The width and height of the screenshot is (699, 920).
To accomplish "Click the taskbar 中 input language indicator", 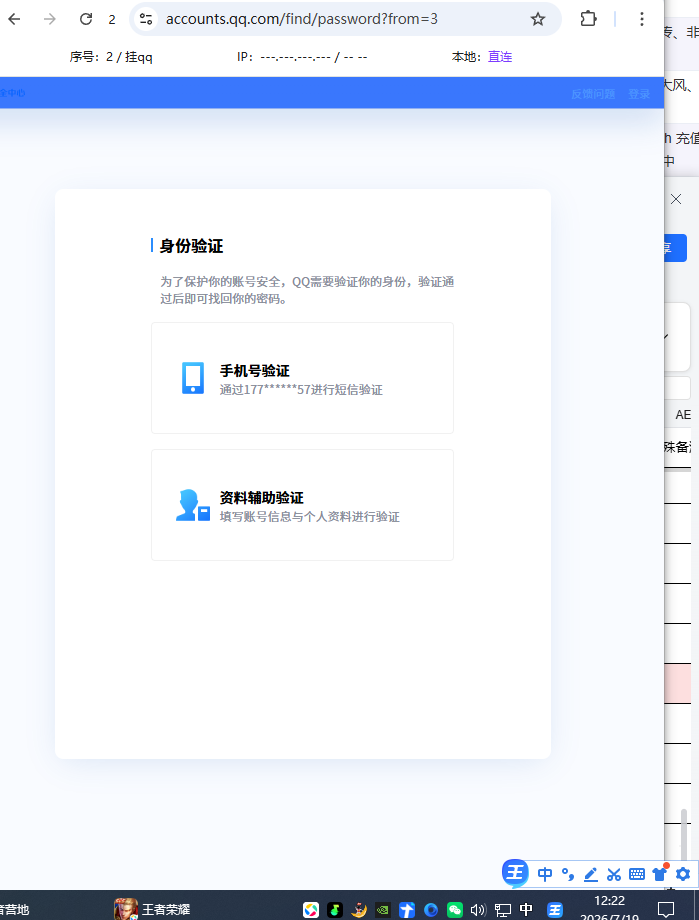I will click(x=526, y=909).
